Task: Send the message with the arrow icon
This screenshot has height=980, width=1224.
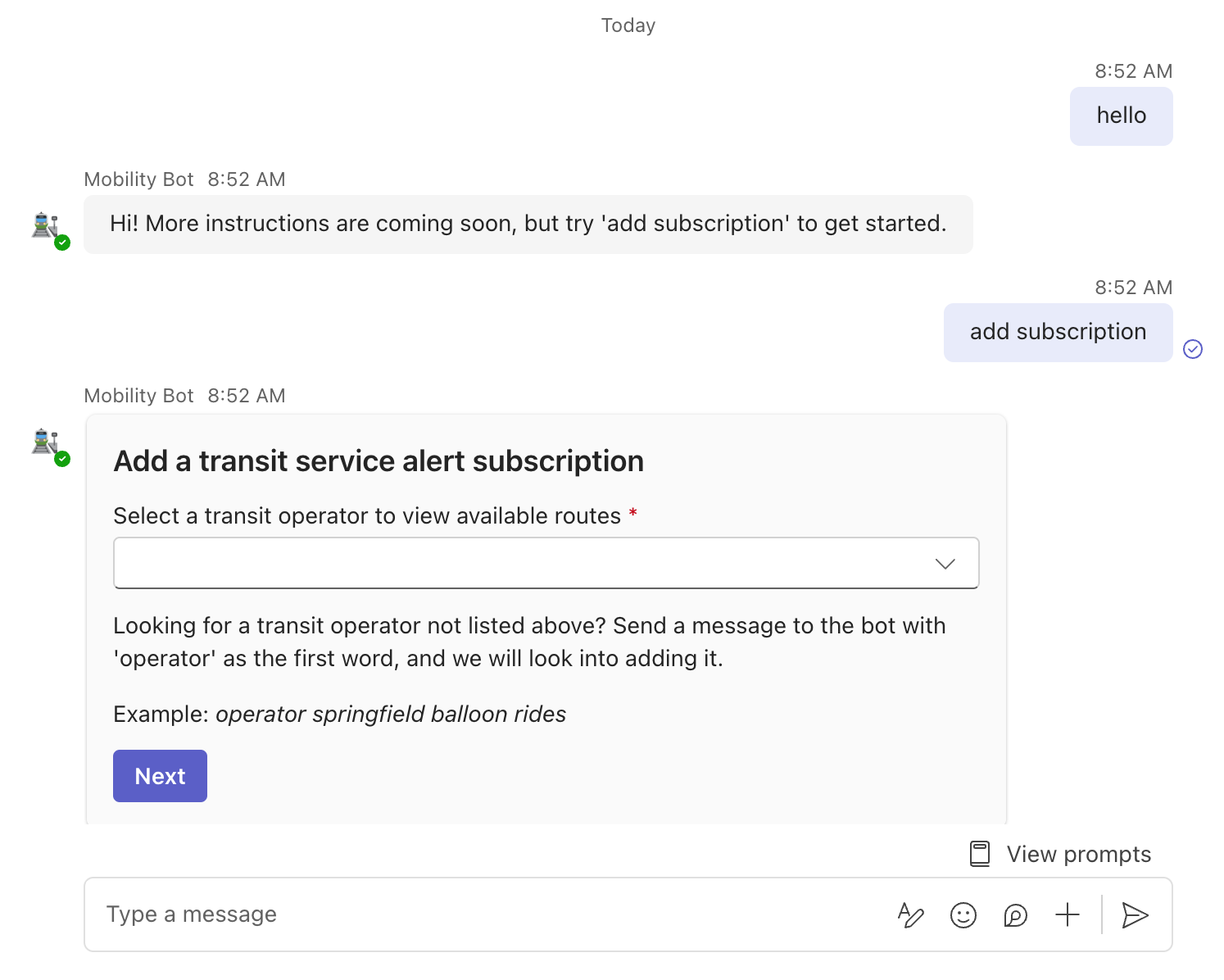Action: [x=1135, y=914]
